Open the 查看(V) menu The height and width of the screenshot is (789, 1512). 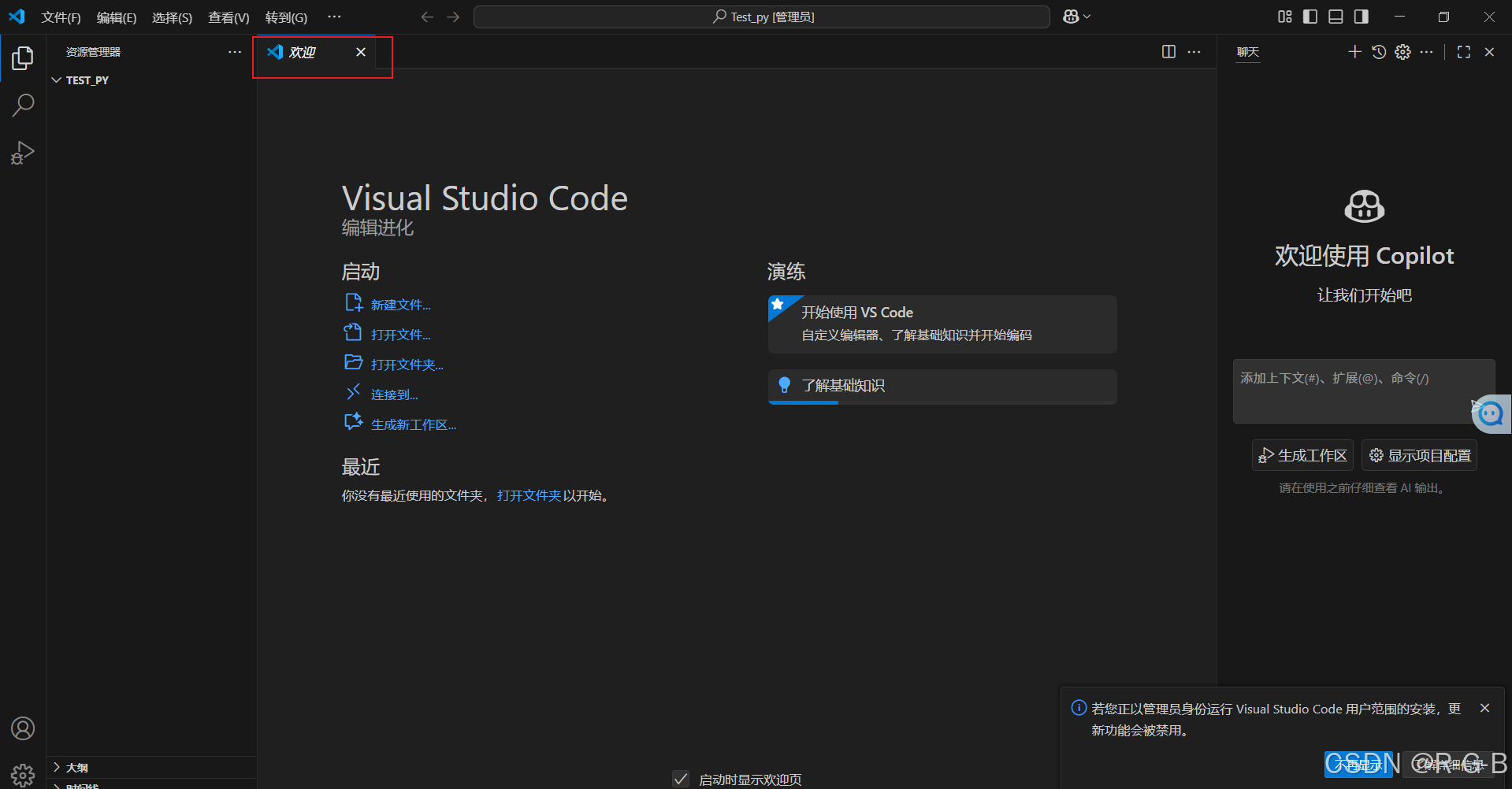tap(228, 17)
